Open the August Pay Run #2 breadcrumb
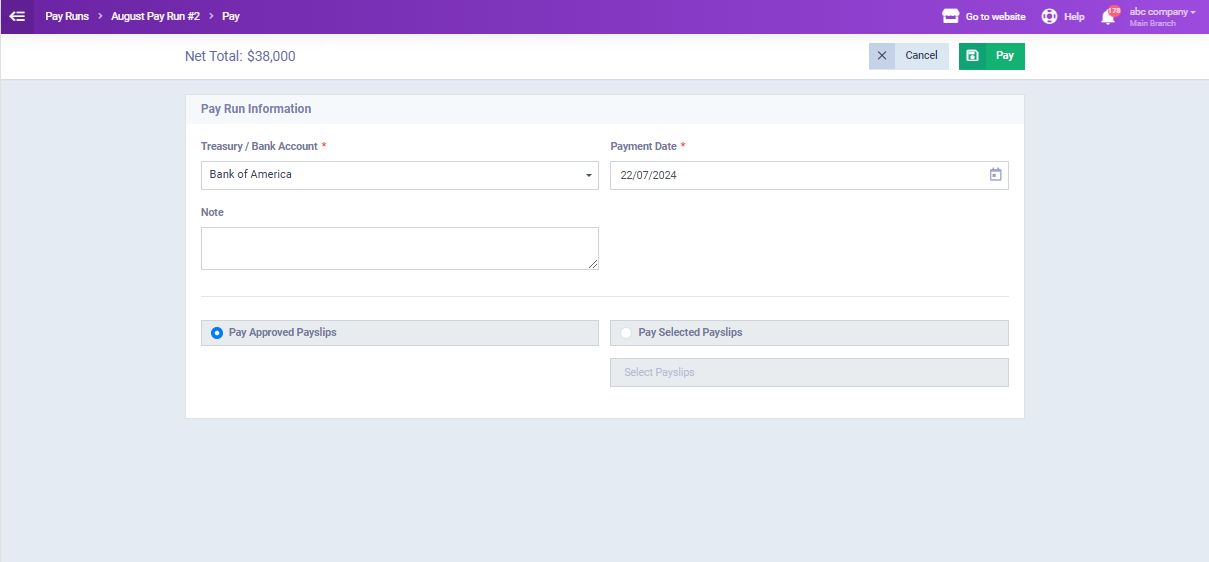The width and height of the screenshot is (1209, 562). [155, 16]
